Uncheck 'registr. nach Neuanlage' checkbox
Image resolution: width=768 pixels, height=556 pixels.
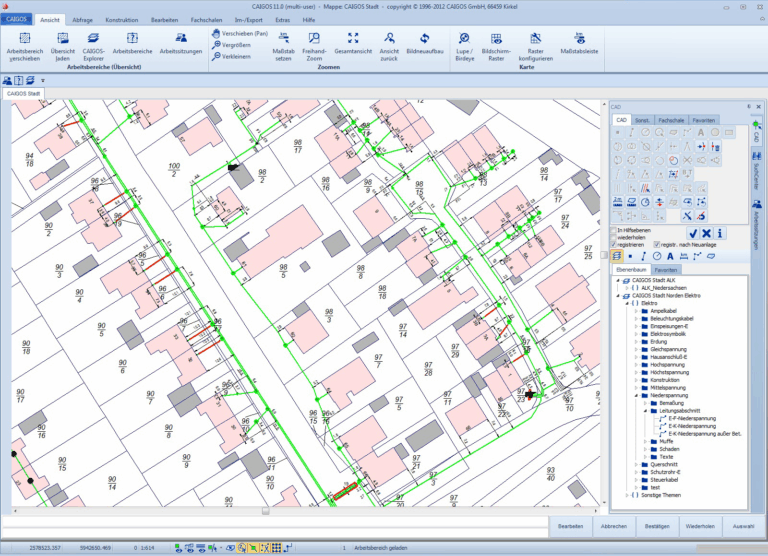click(x=657, y=244)
